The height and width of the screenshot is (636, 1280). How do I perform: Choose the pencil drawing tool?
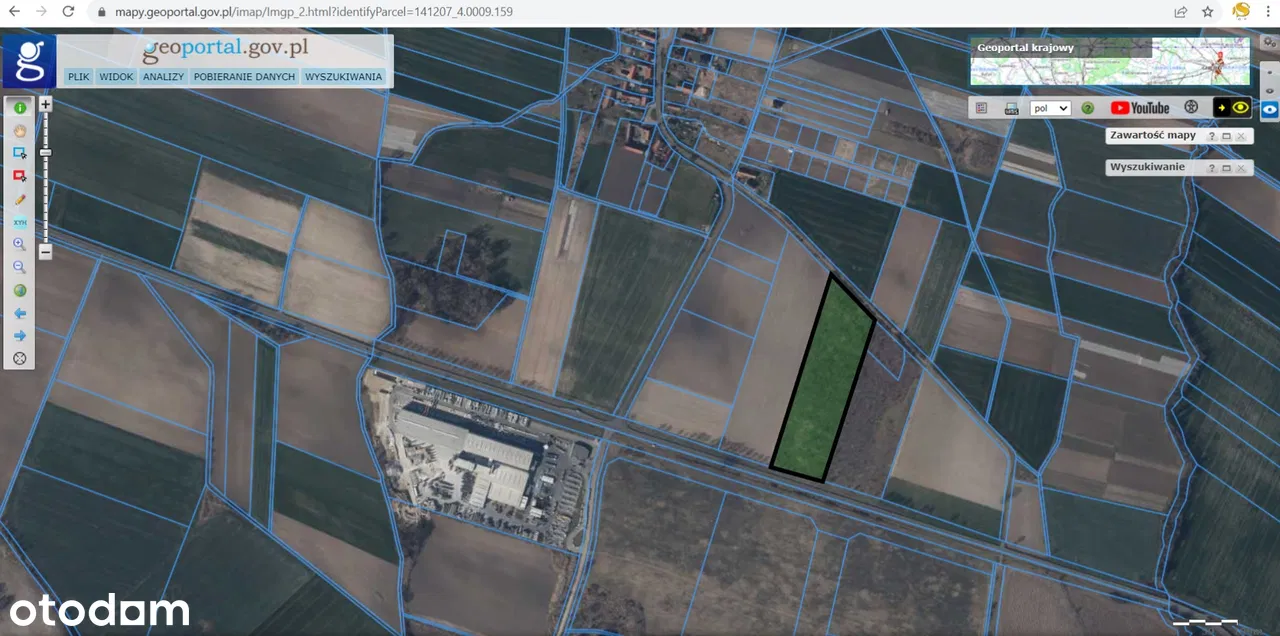pos(19,199)
